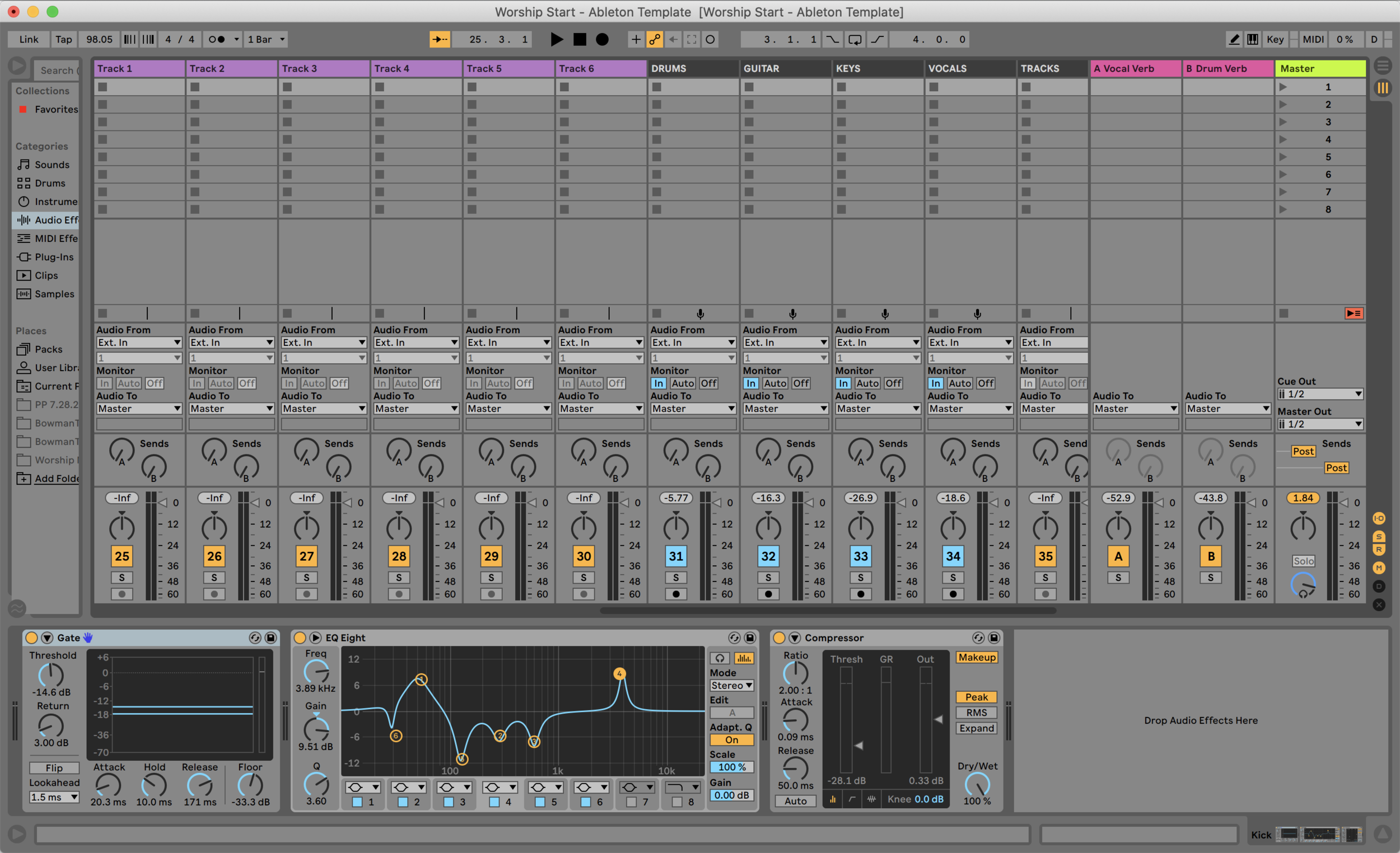This screenshot has width=1400, height=853.
Task: Click Compressor hot-swap preset icon
Action: point(978,638)
